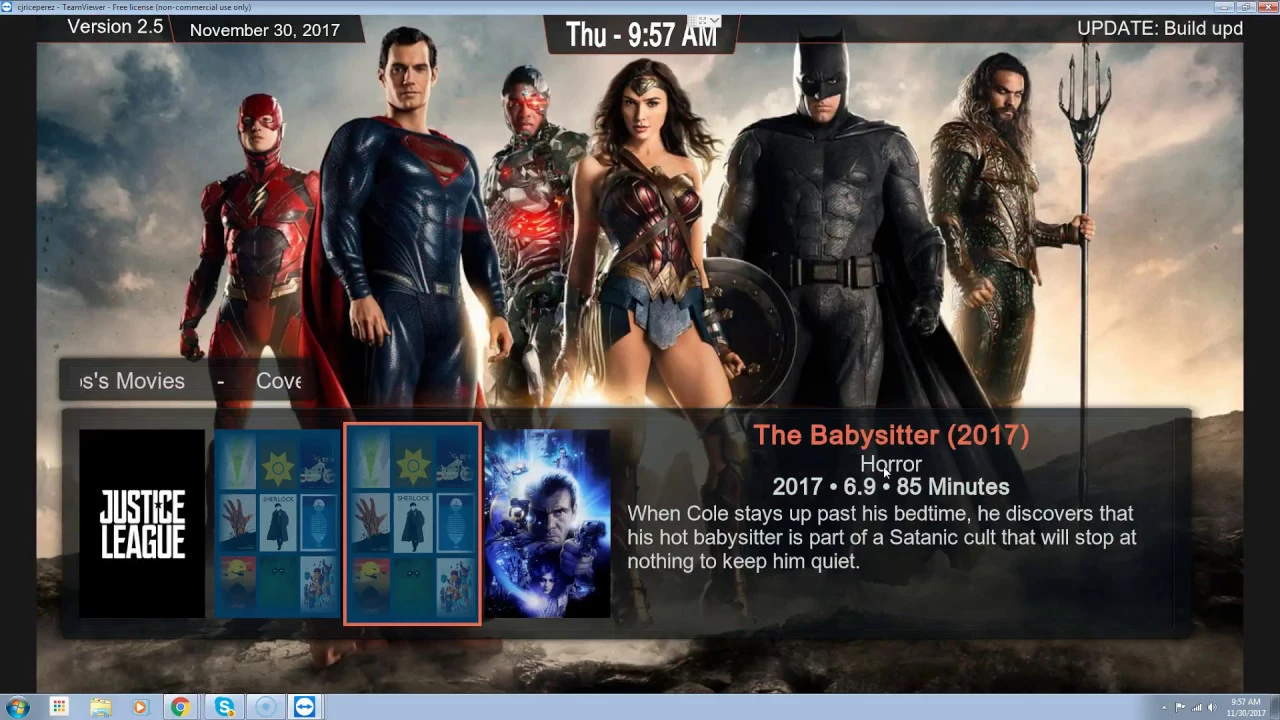Viewport: 1280px width, 720px height.
Task: Open Windows Explorer from the taskbar
Action: [x=100, y=707]
